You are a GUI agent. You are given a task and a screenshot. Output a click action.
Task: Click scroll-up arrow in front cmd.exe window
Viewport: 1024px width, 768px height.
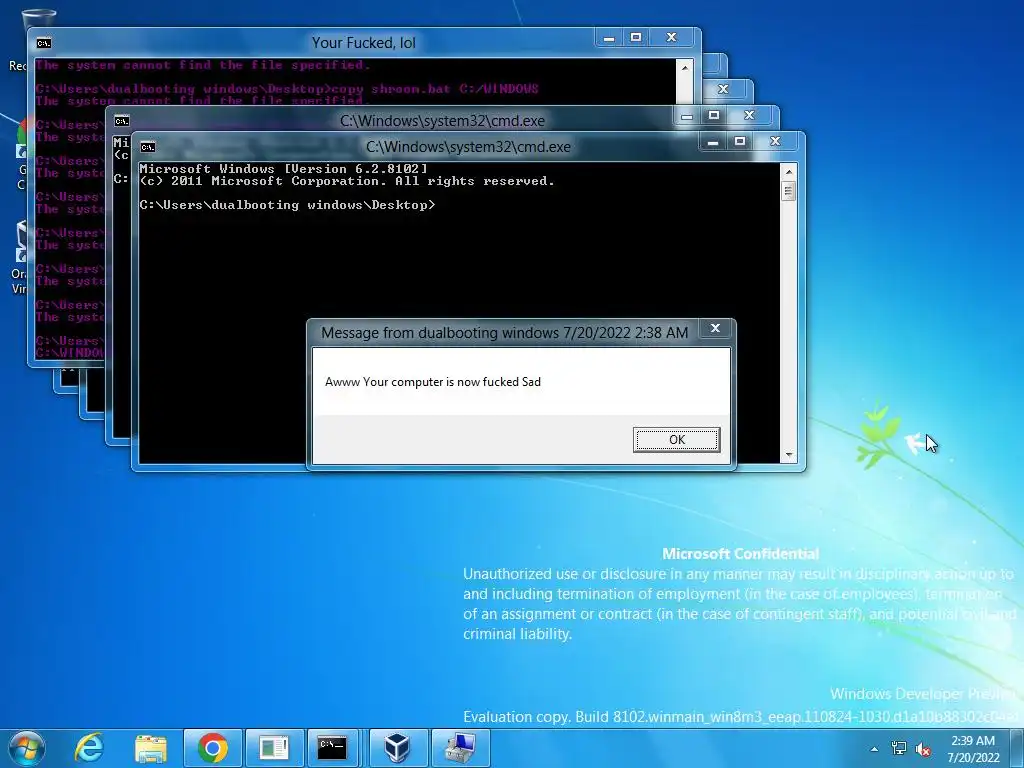coord(789,172)
